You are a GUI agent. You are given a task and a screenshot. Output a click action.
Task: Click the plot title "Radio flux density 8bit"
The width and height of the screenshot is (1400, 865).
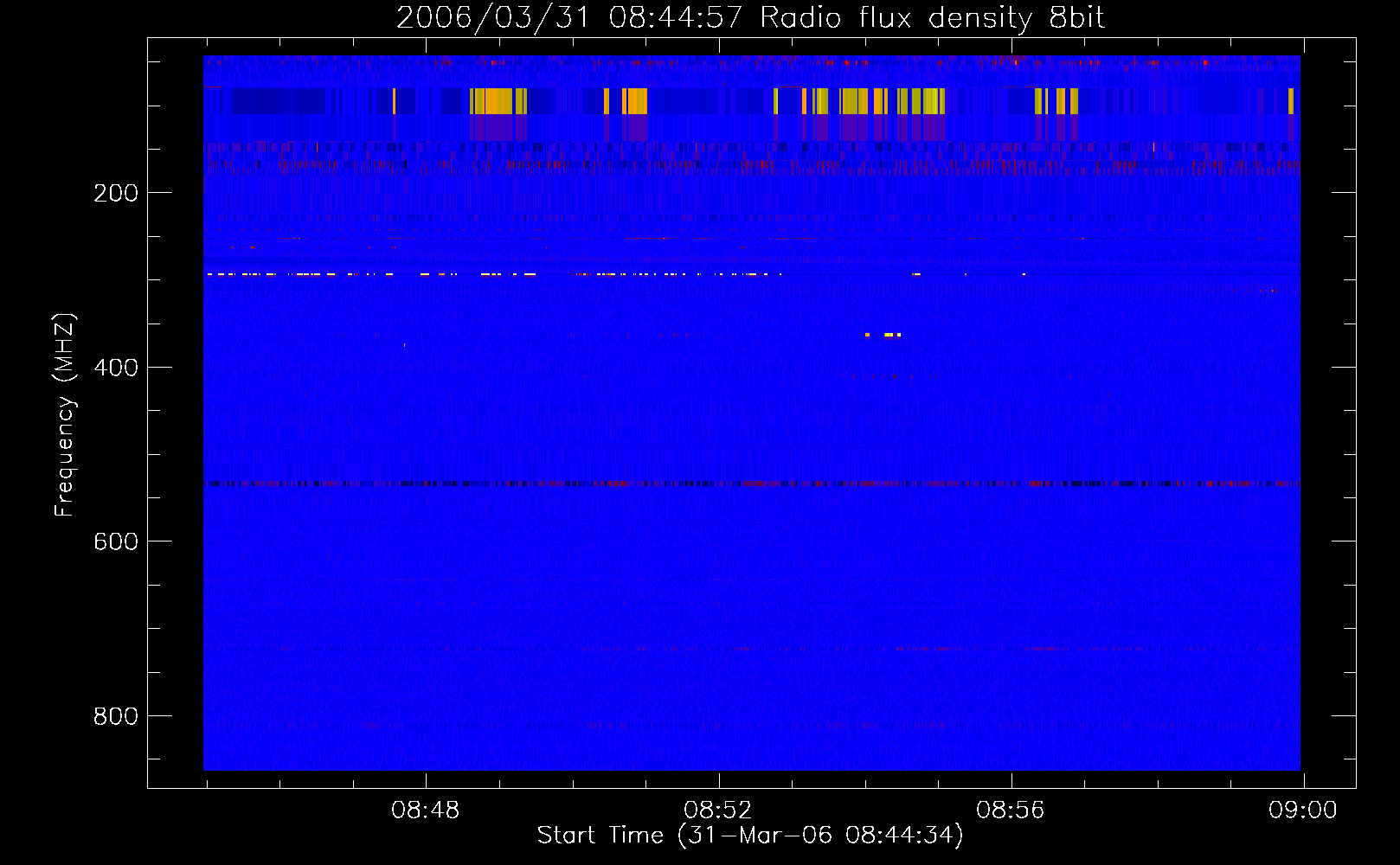point(932,18)
